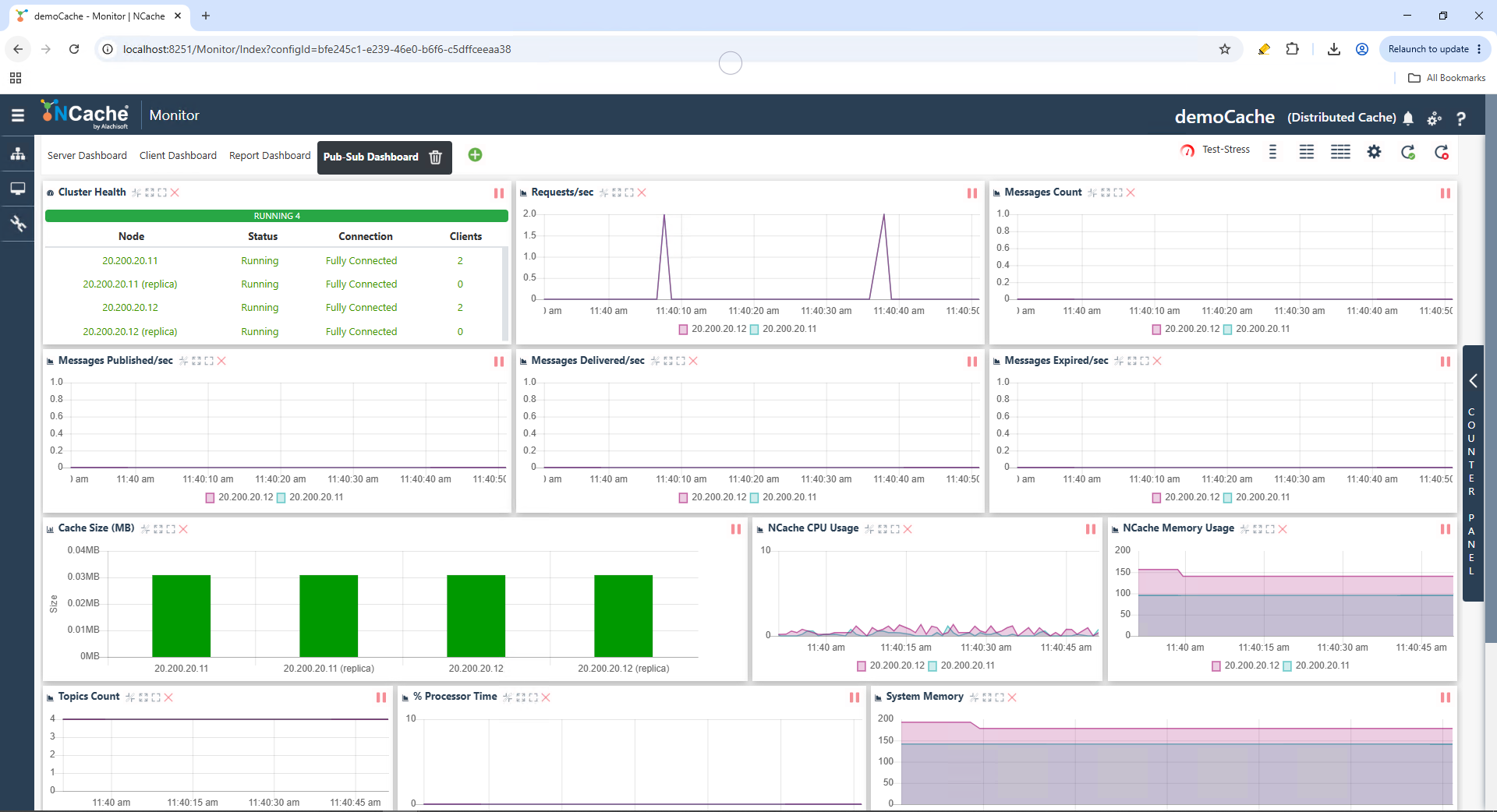This screenshot has height=812, width=1497.
Task: Pin the NCache Memory Usage panel
Action: (1245, 529)
